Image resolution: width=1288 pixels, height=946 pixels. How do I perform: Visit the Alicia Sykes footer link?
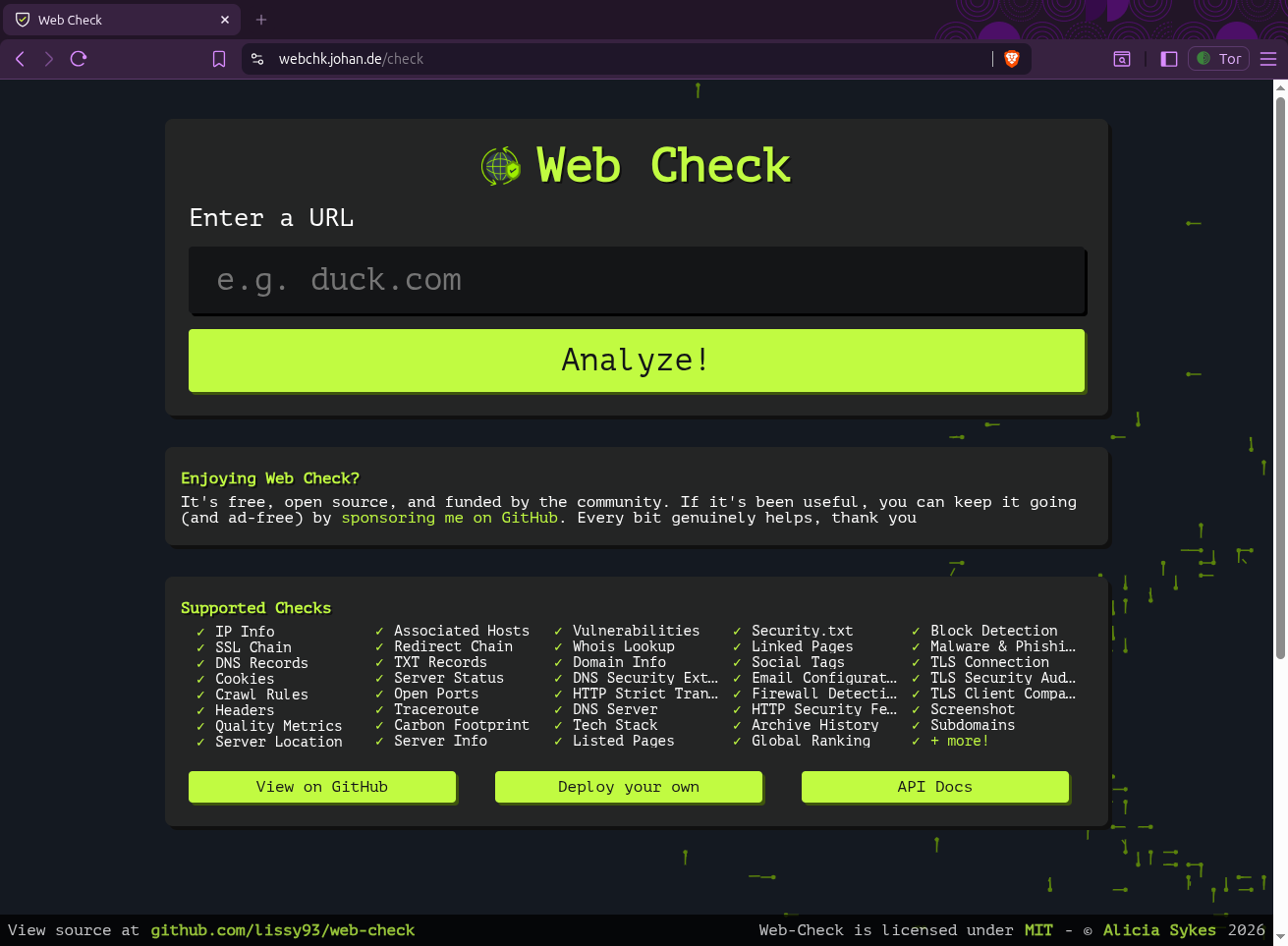click(1159, 930)
